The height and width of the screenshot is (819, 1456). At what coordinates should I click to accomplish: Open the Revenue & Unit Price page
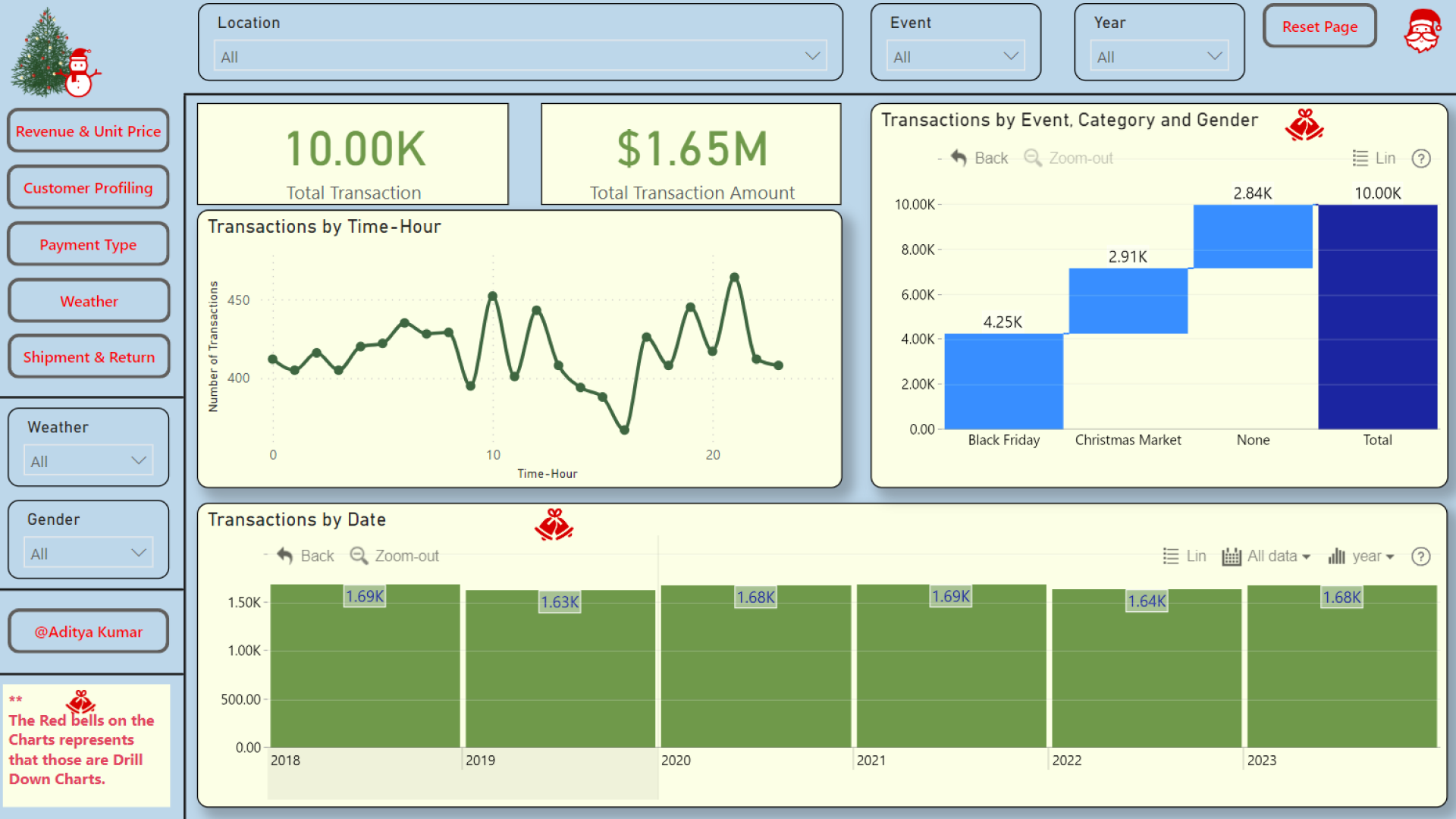pyautogui.click(x=88, y=131)
